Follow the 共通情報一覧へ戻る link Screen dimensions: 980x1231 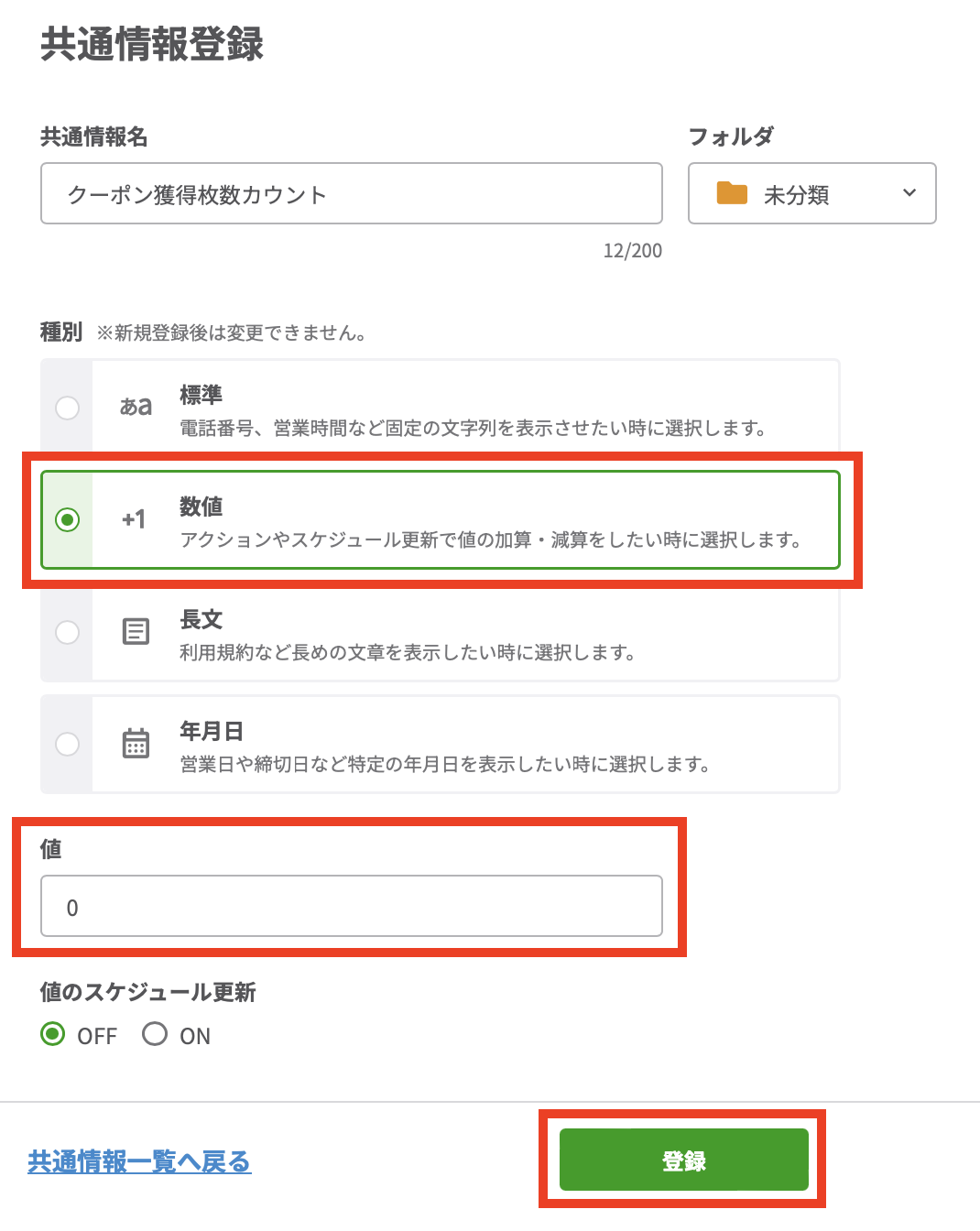139,1161
